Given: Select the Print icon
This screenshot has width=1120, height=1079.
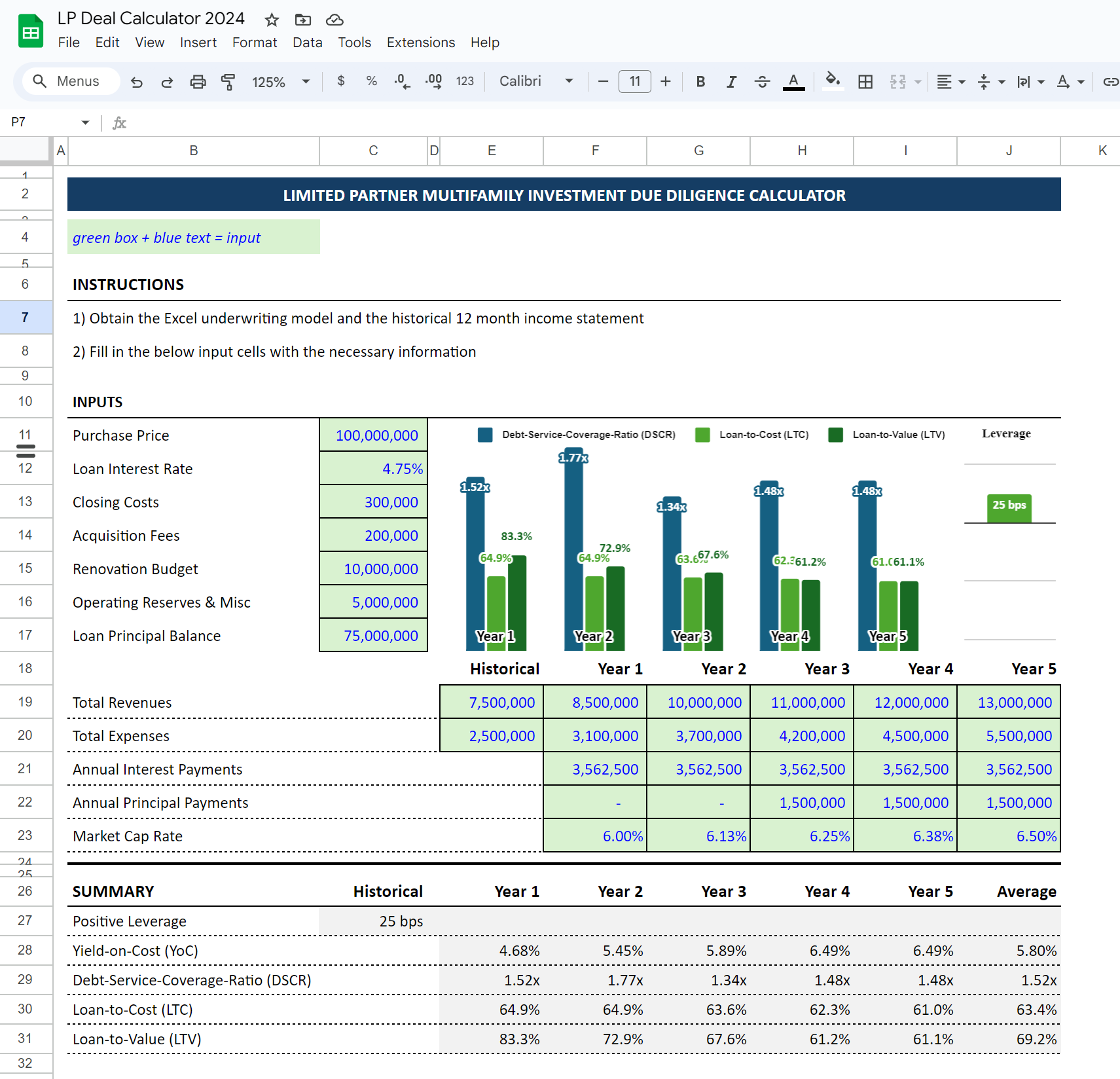Looking at the screenshot, I should (198, 81).
